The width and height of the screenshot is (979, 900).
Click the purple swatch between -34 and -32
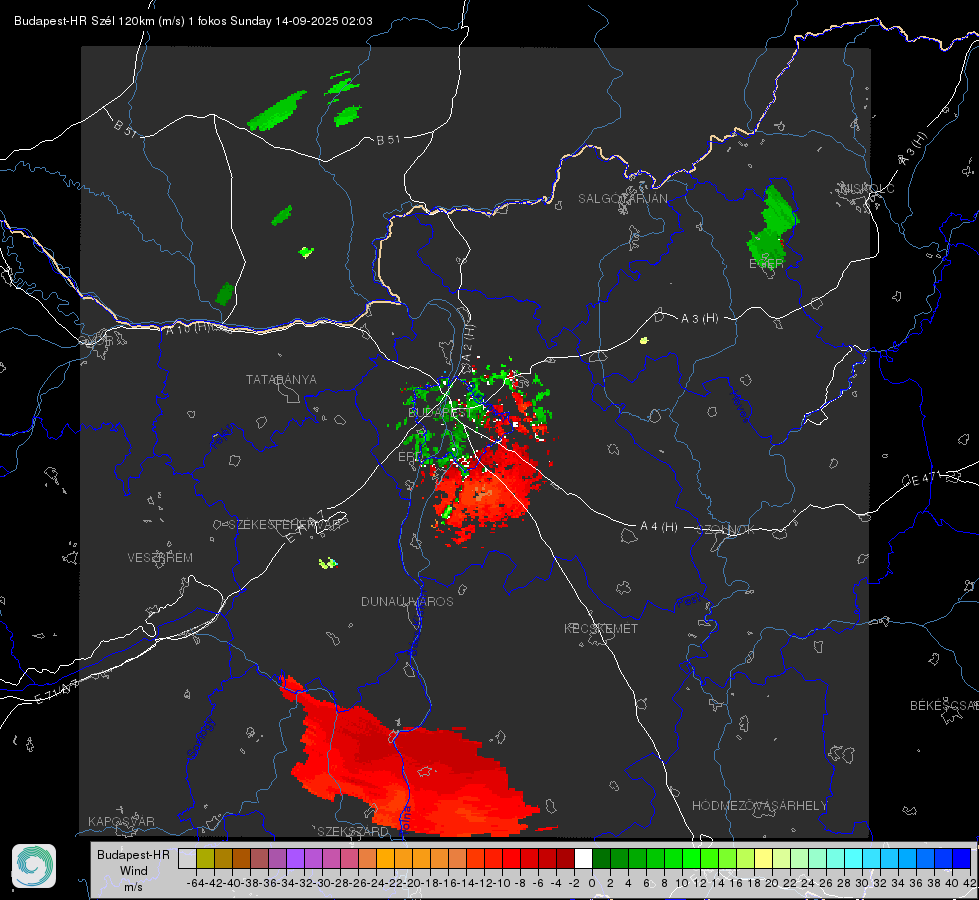coord(295,858)
